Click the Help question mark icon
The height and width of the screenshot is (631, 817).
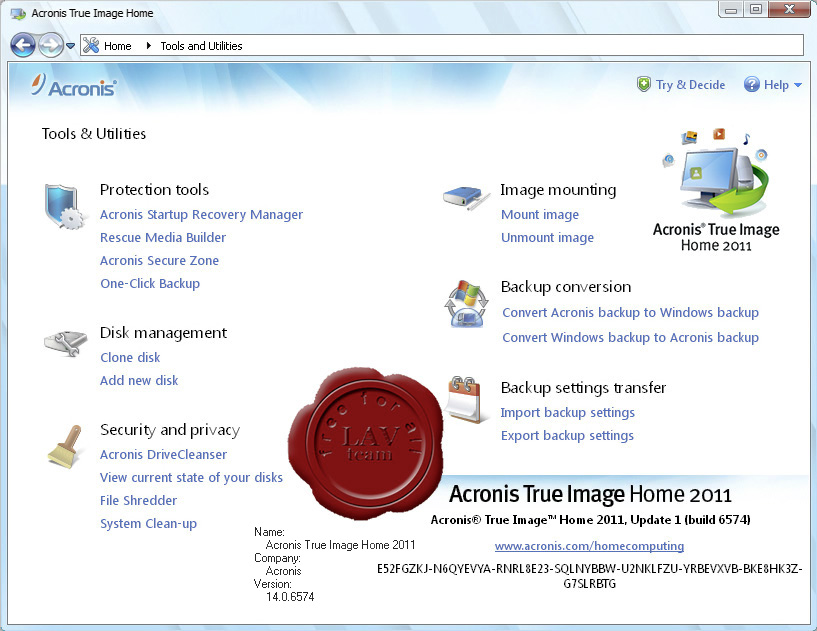751,84
